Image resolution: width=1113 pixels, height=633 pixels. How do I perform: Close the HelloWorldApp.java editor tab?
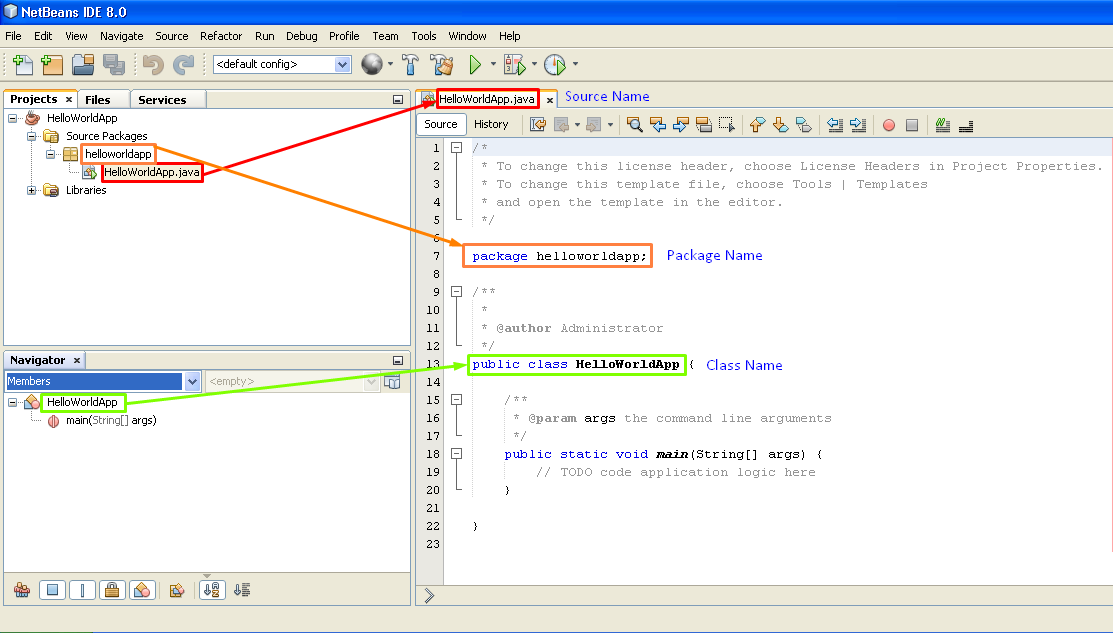click(x=549, y=100)
